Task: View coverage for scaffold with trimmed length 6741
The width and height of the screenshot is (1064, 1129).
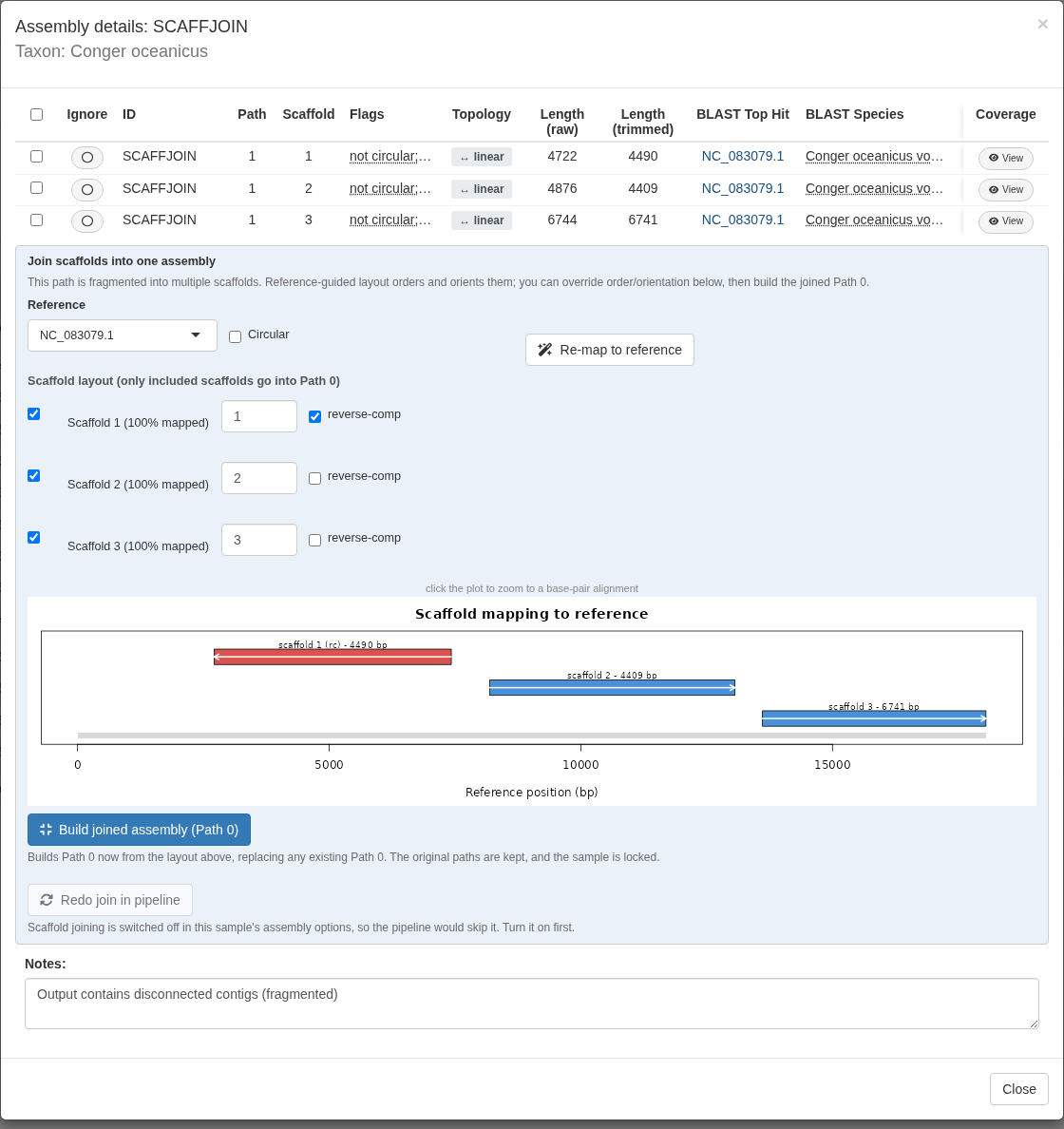Action: coord(1006,221)
